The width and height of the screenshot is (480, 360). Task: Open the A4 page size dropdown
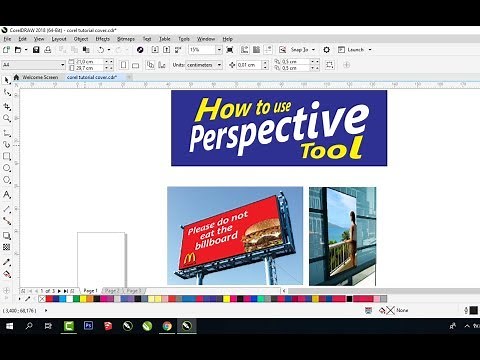pyautogui.click(x=62, y=65)
